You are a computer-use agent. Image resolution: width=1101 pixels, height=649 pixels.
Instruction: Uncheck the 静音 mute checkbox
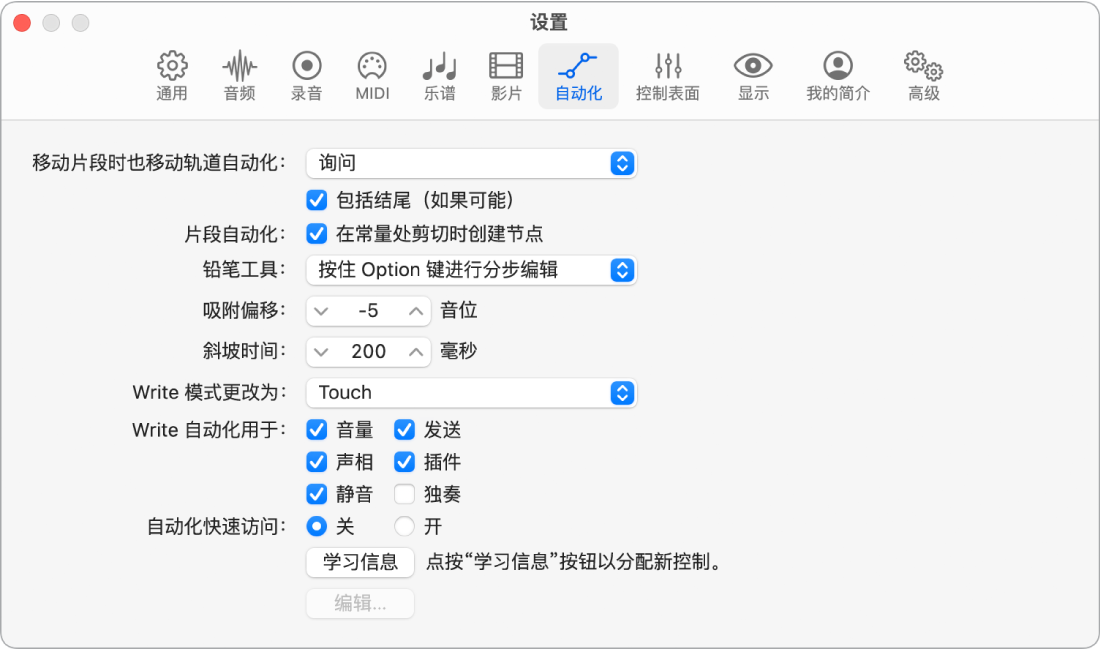click(x=317, y=494)
